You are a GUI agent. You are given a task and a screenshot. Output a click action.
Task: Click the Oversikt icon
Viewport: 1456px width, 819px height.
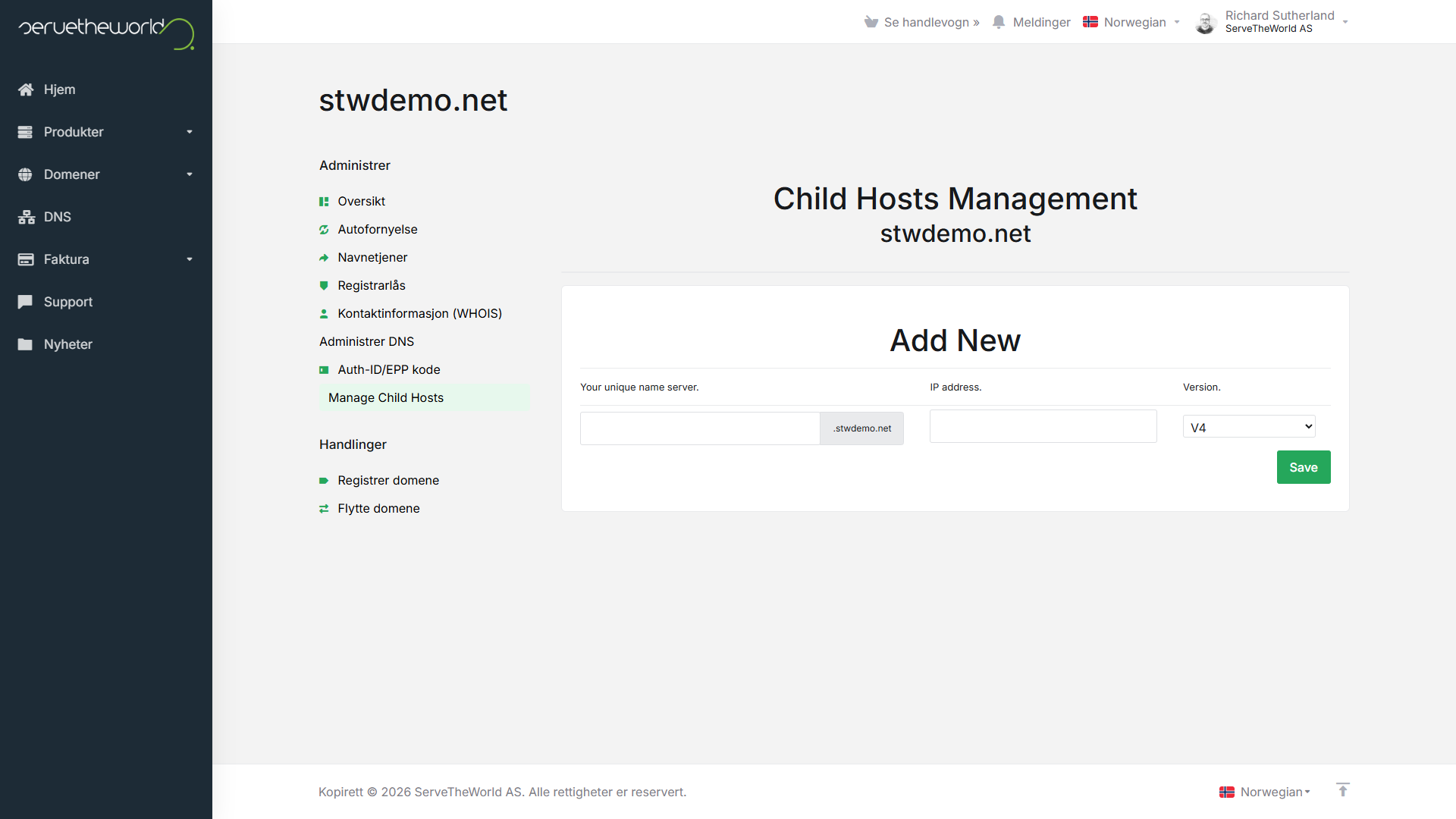point(324,202)
